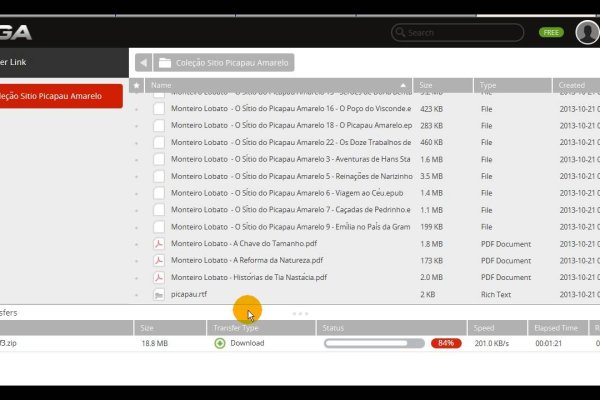Viewport: 600px width, 400px height.
Task: Toggle the favorite dot beside Viagem ao Céu.epub
Action: click(x=137, y=193)
